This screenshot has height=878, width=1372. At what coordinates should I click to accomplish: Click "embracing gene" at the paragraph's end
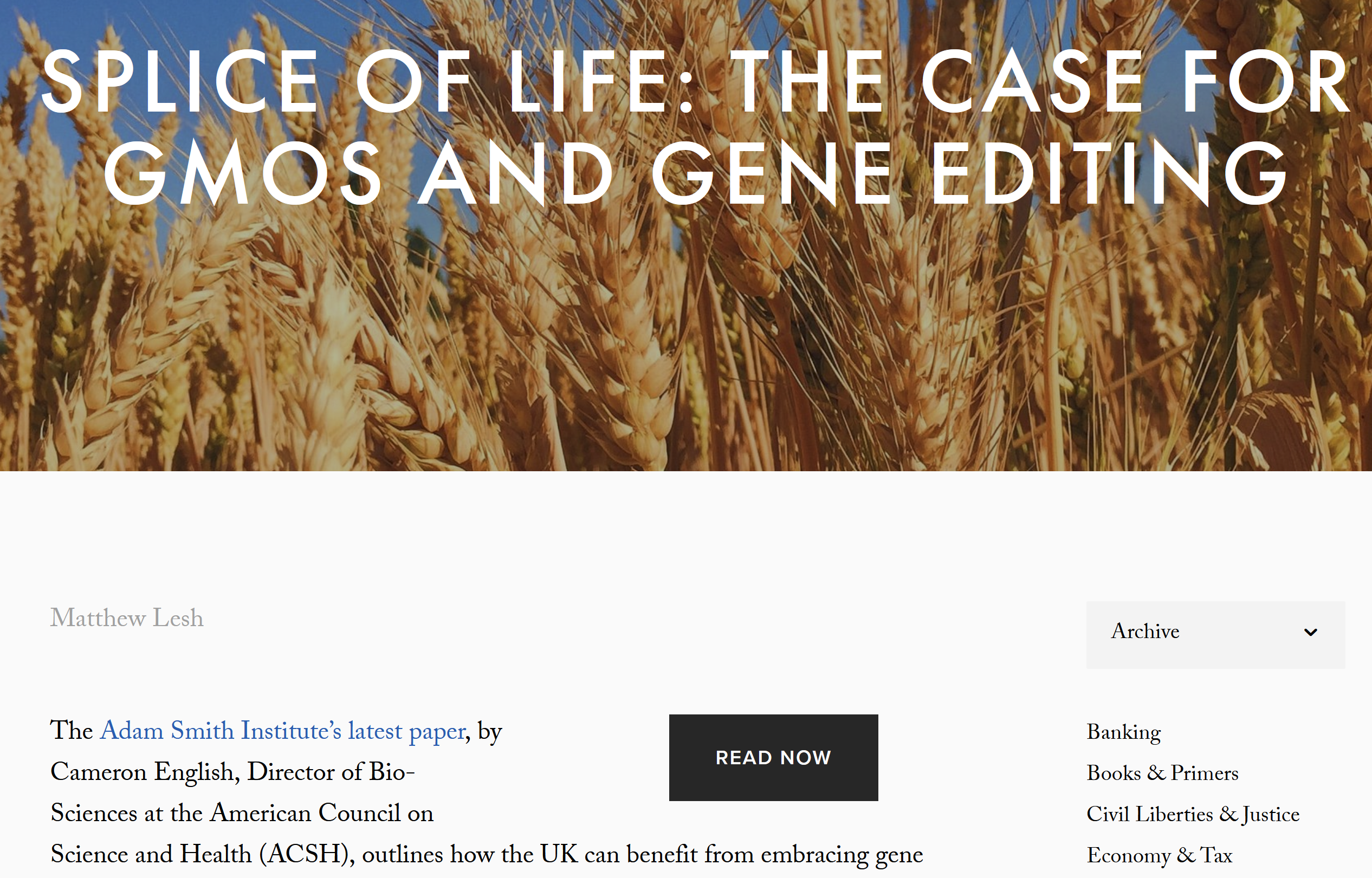842,855
